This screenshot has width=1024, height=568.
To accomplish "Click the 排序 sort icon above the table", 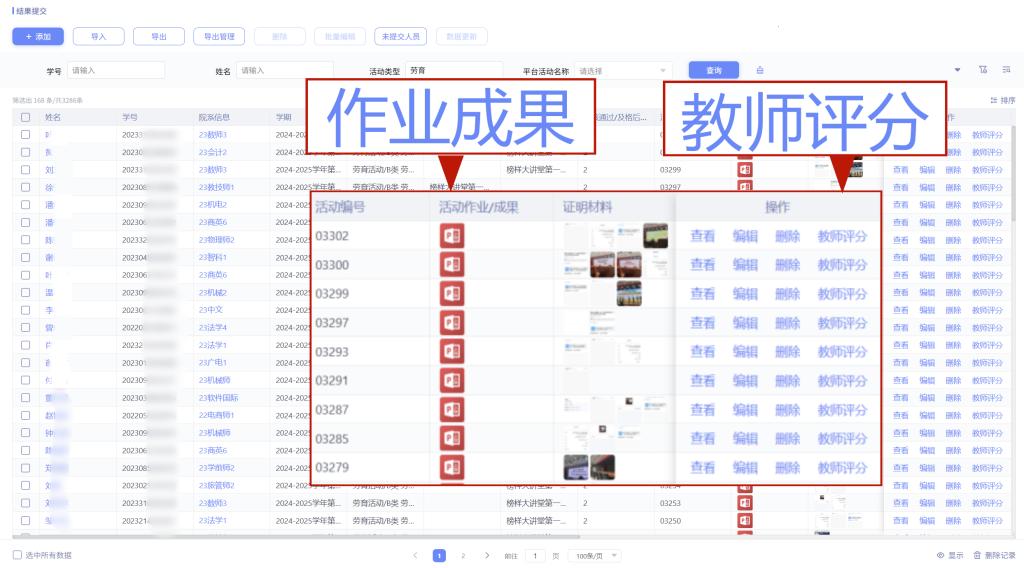I will point(995,100).
